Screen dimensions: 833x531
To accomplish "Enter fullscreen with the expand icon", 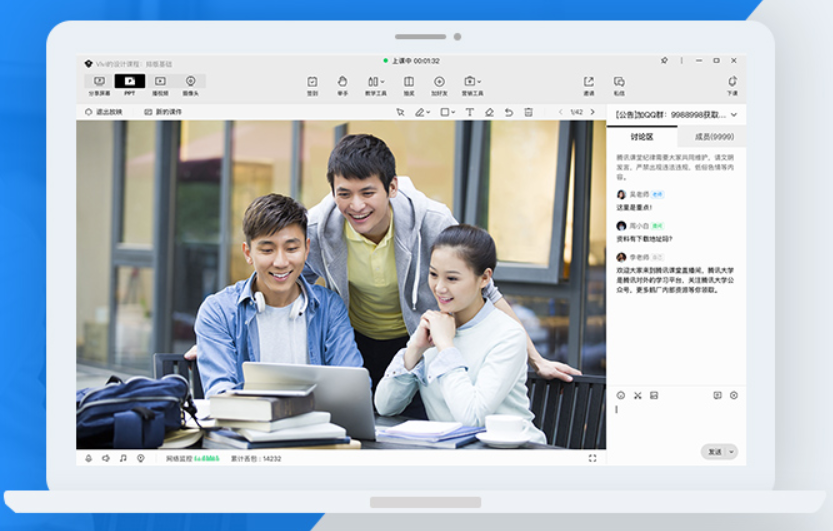I will (x=592, y=458).
